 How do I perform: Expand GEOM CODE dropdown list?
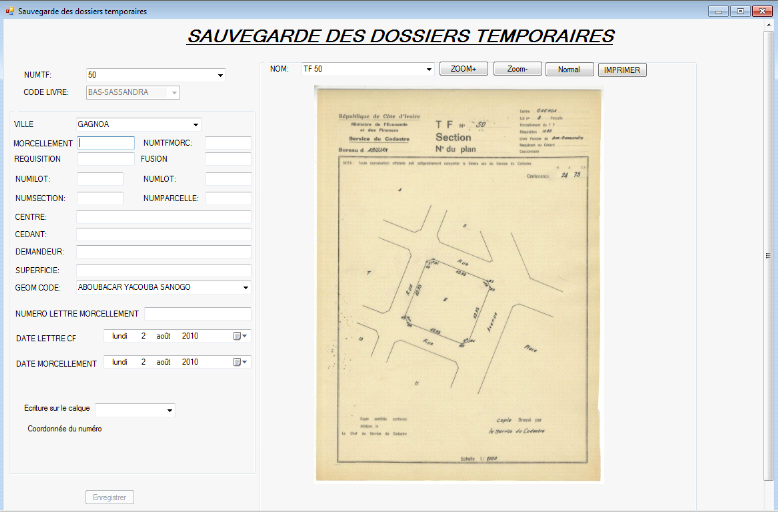(x=245, y=287)
